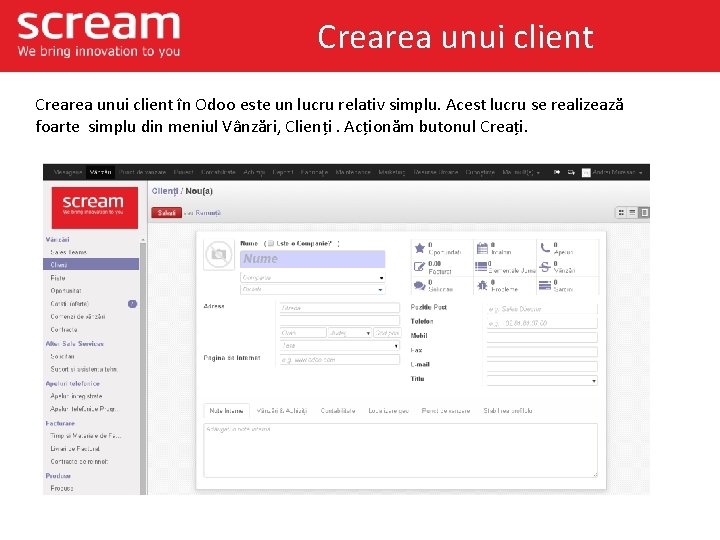
Task: Open the Oportunități star stat button
Action: click(442, 248)
